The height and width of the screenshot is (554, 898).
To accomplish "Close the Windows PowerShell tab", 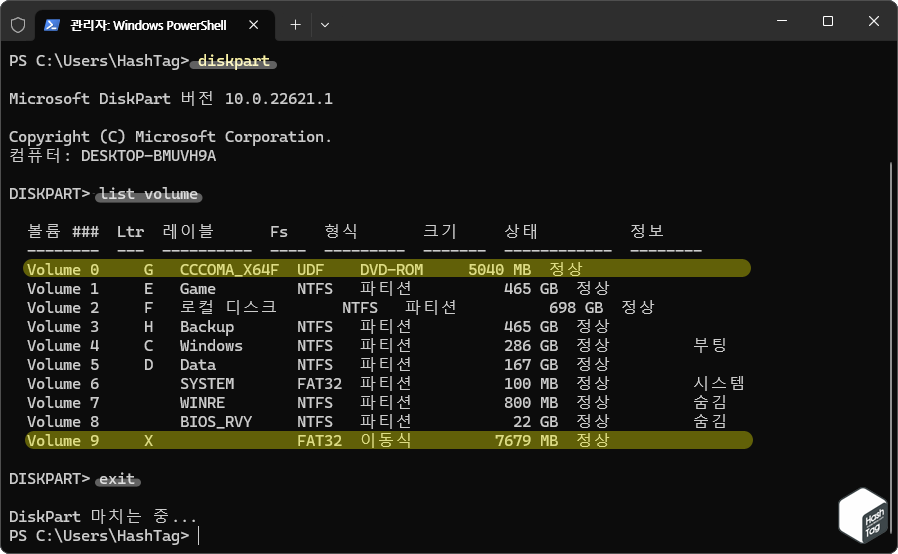I will click(254, 25).
